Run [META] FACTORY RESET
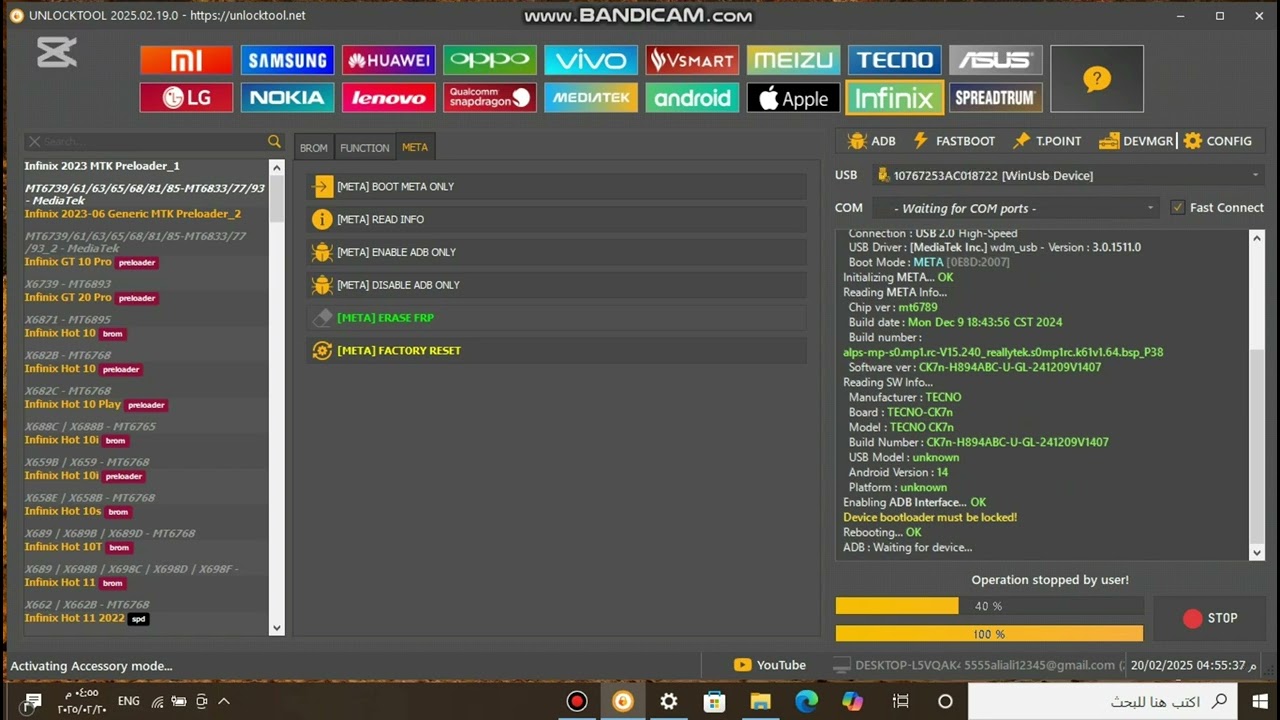1280x720 pixels. coord(556,351)
